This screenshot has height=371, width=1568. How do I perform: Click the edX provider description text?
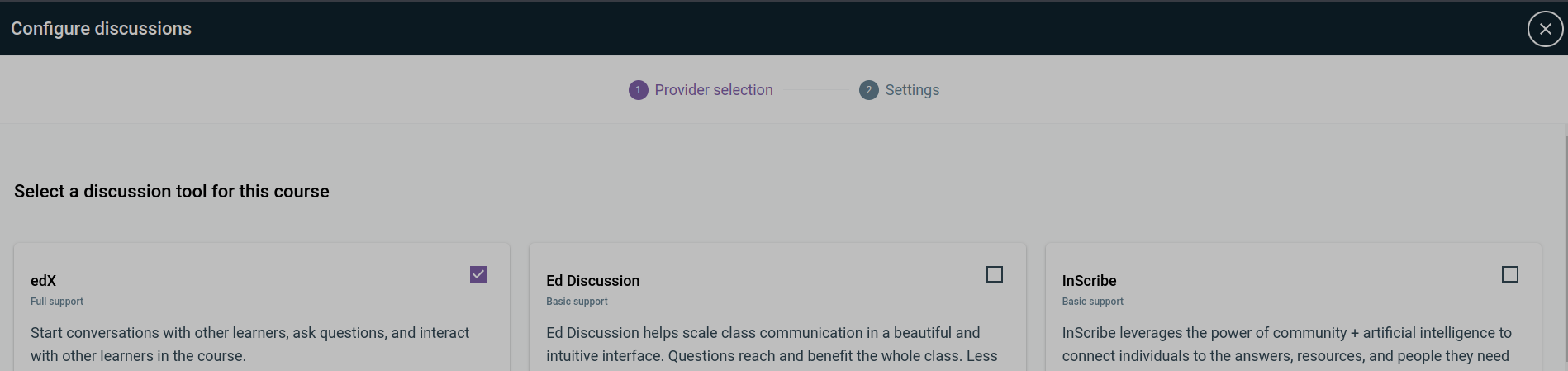249,345
